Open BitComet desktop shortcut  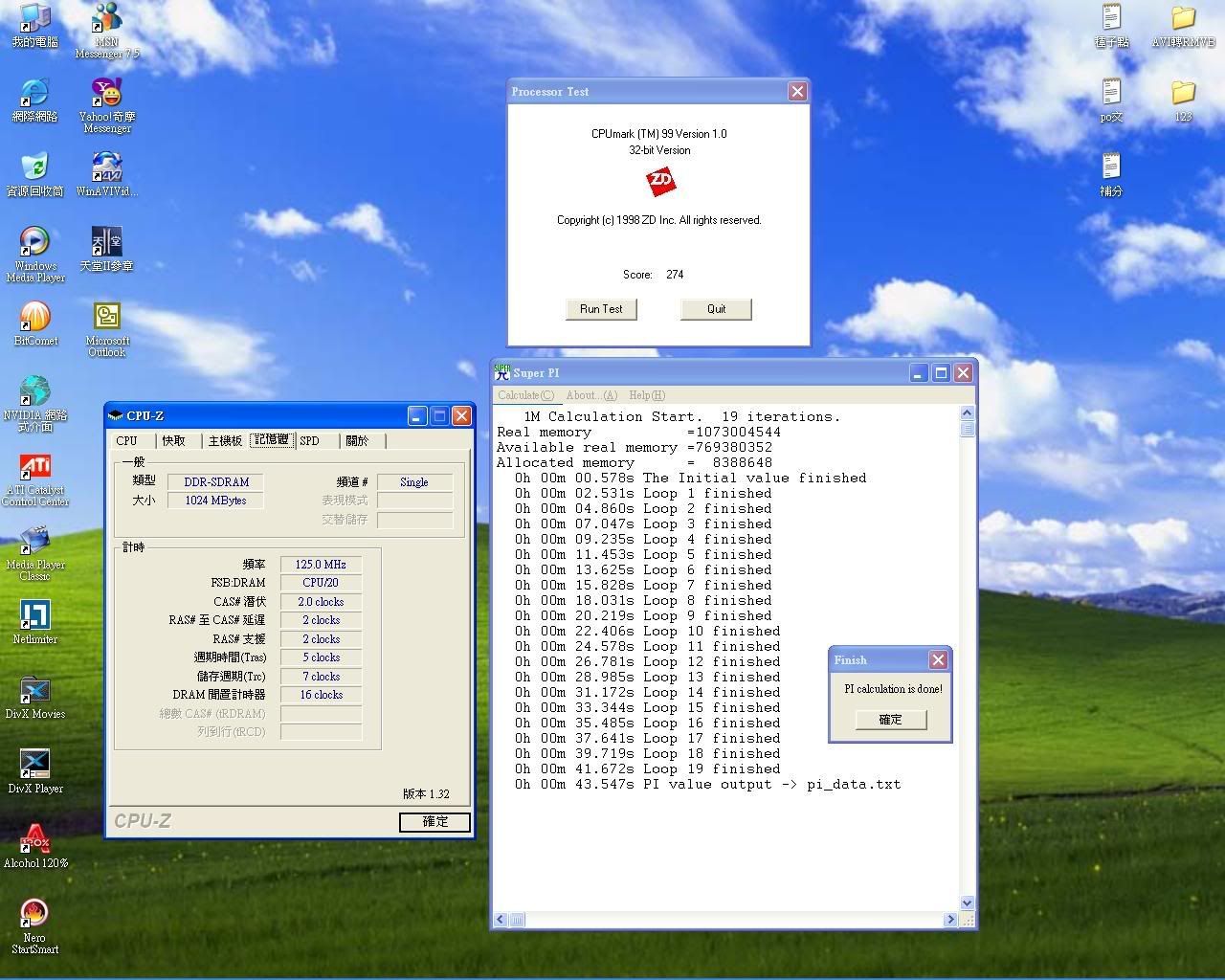click(34, 324)
